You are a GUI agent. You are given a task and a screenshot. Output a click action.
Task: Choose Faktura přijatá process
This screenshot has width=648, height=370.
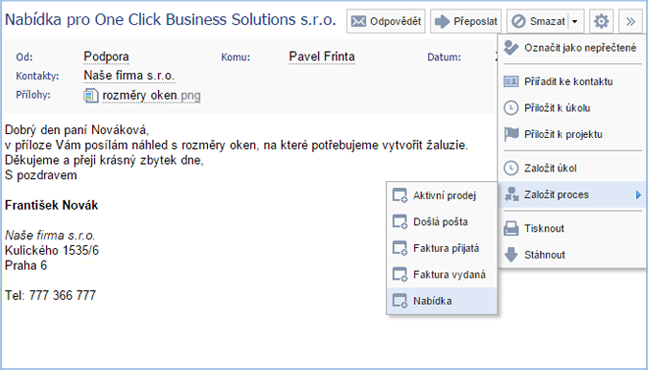pyautogui.click(x=442, y=248)
